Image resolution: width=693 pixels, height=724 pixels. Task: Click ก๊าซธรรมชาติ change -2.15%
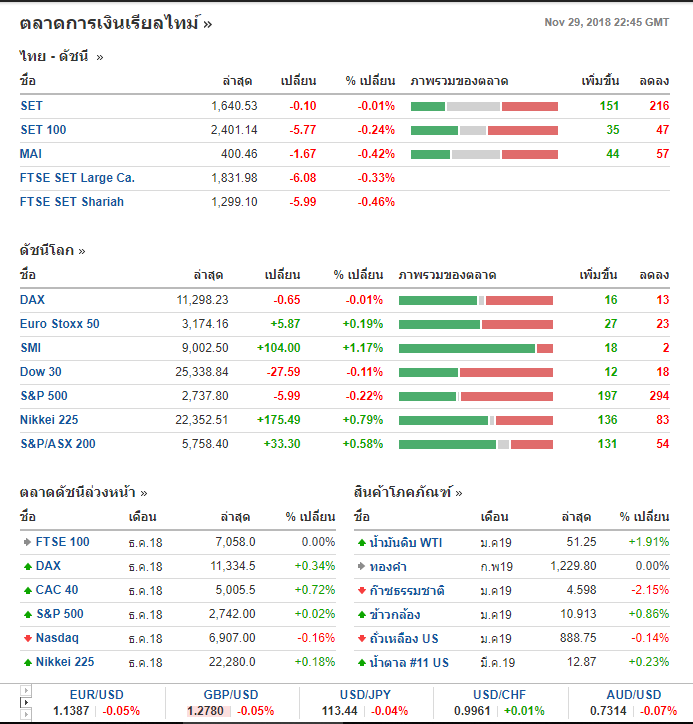click(x=650, y=590)
